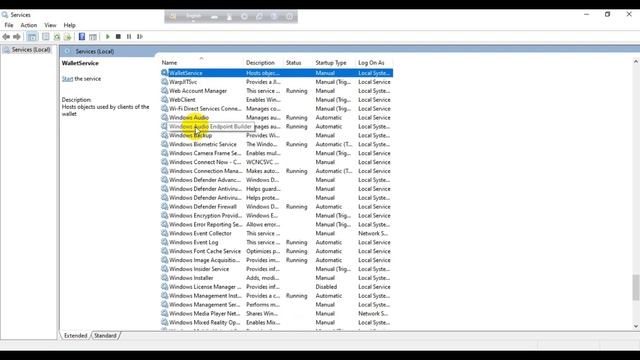The image size is (640, 360).
Task: Click the Back arrow toolbar icon
Action: click(6, 37)
